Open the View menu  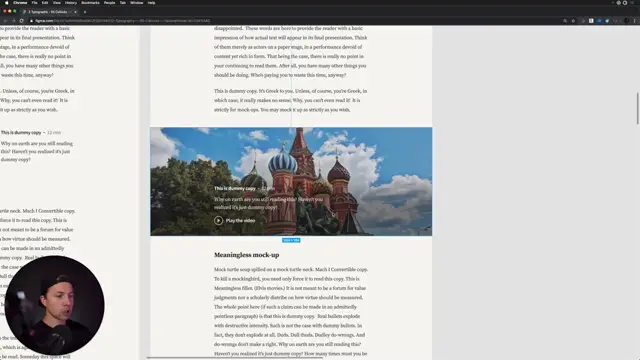click(57, 2)
